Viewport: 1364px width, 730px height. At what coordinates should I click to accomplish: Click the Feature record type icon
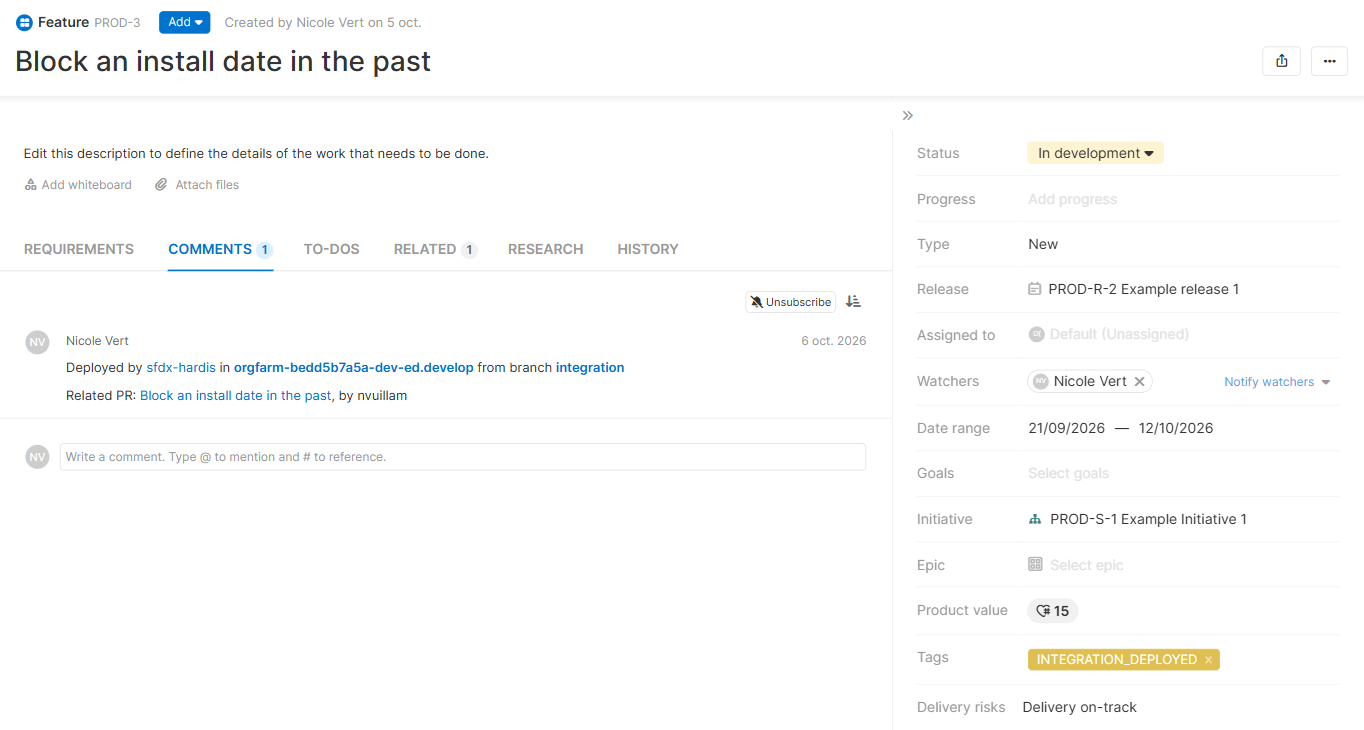24,22
